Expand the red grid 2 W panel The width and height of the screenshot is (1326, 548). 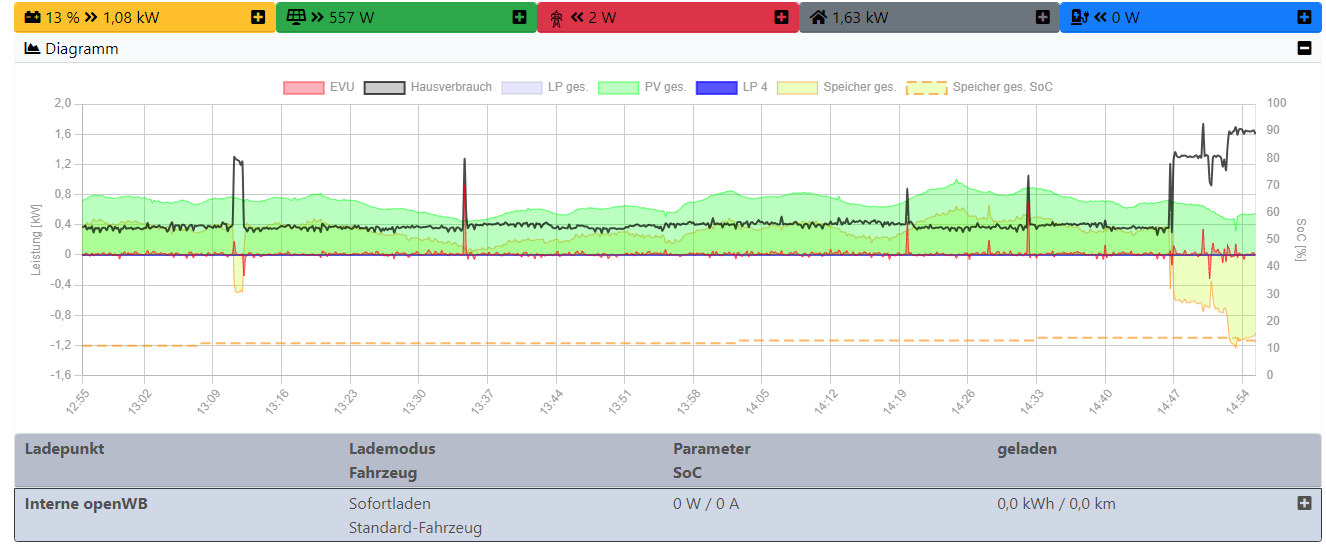click(x=781, y=17)
